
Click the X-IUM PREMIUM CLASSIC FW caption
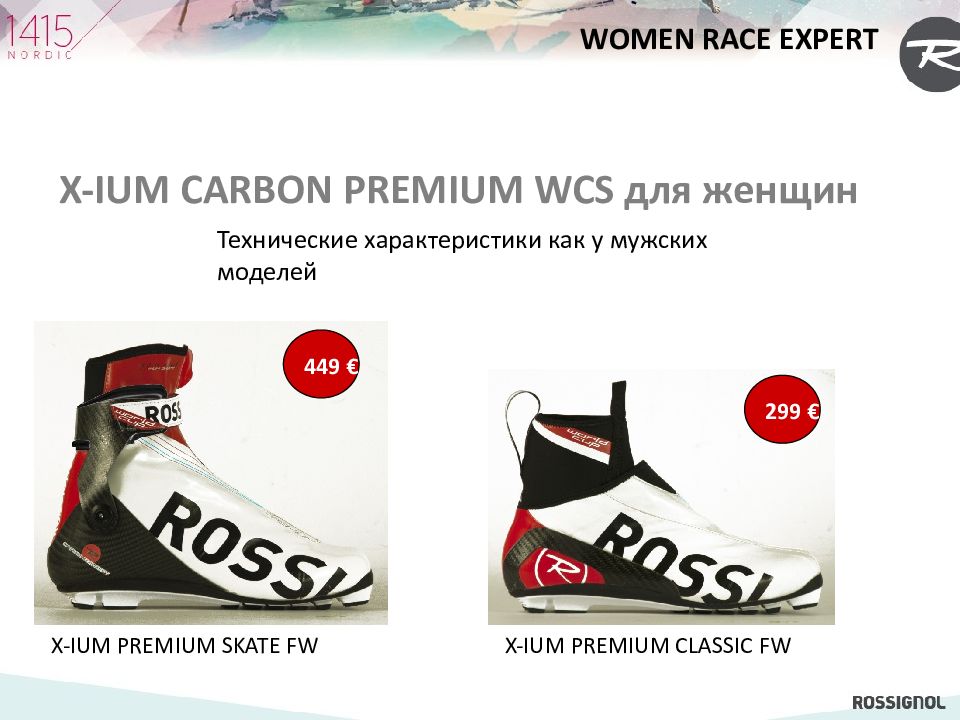click(x=648, y=646)
